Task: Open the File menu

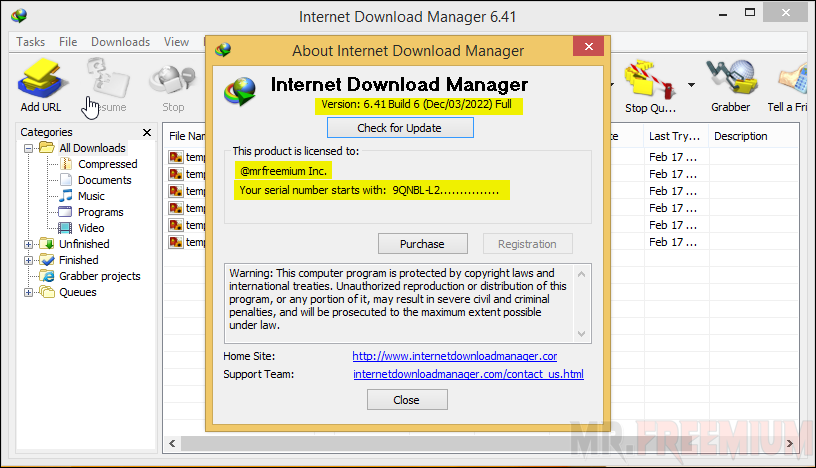Action: (x=68, y=42)
